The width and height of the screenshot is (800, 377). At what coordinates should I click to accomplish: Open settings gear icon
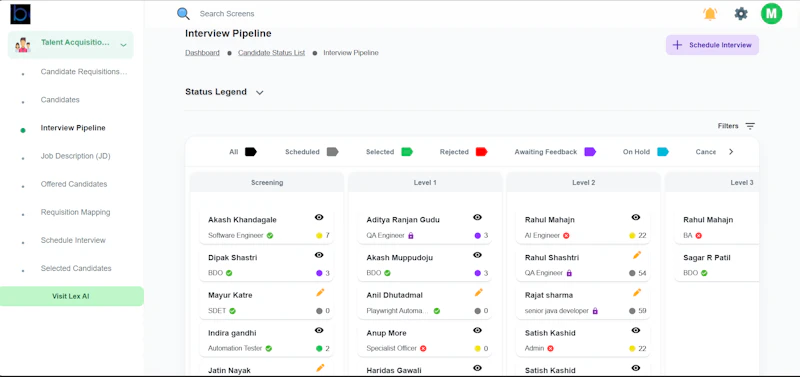[741, 14]
